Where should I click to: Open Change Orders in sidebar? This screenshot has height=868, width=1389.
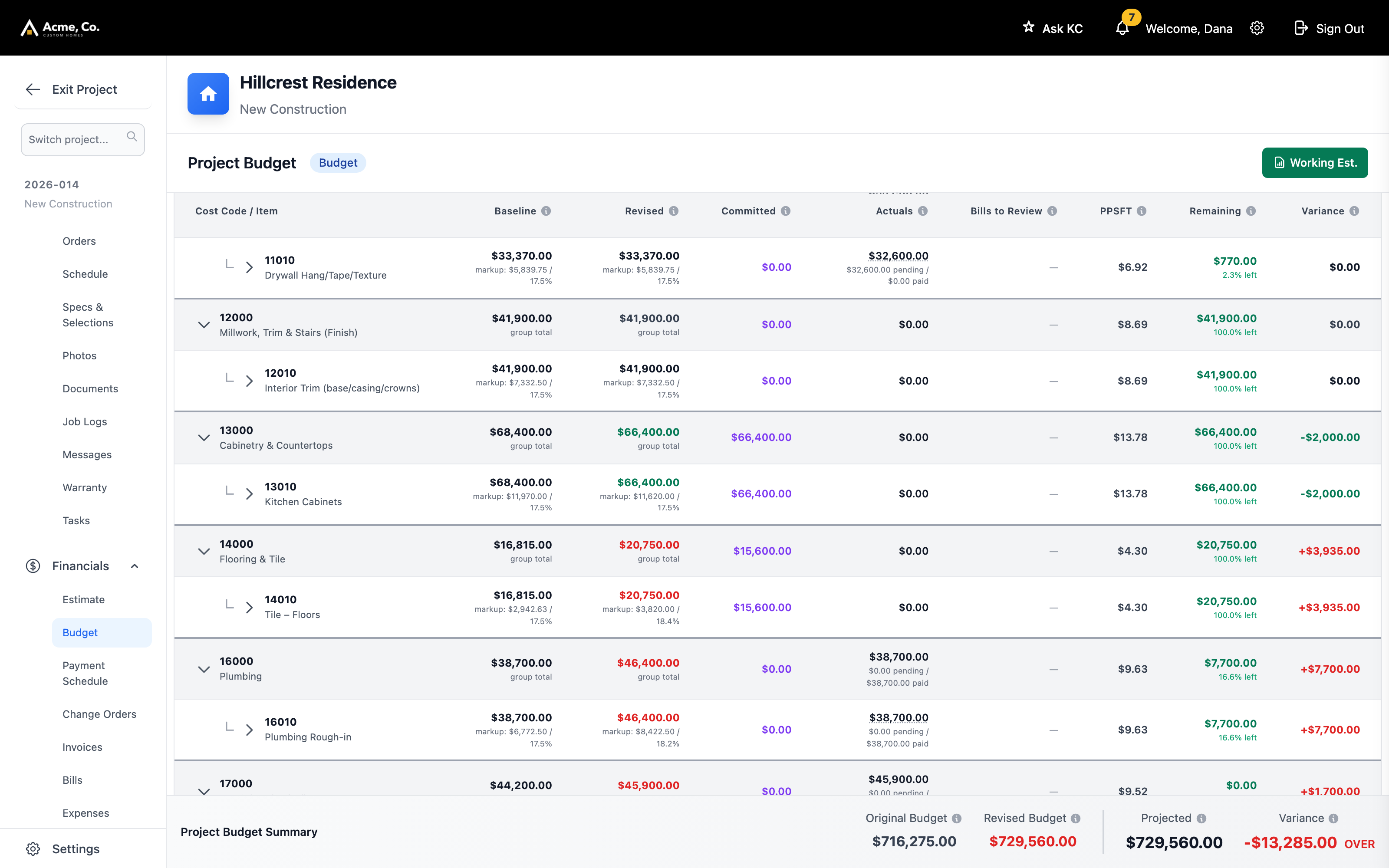click(99, 714)
